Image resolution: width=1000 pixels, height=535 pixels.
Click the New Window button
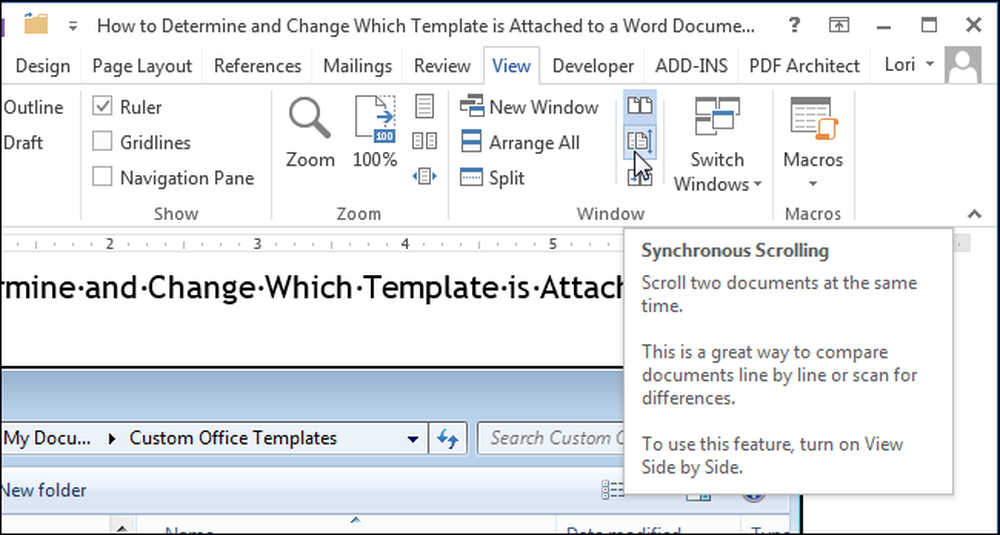click(x=529, y=107)
